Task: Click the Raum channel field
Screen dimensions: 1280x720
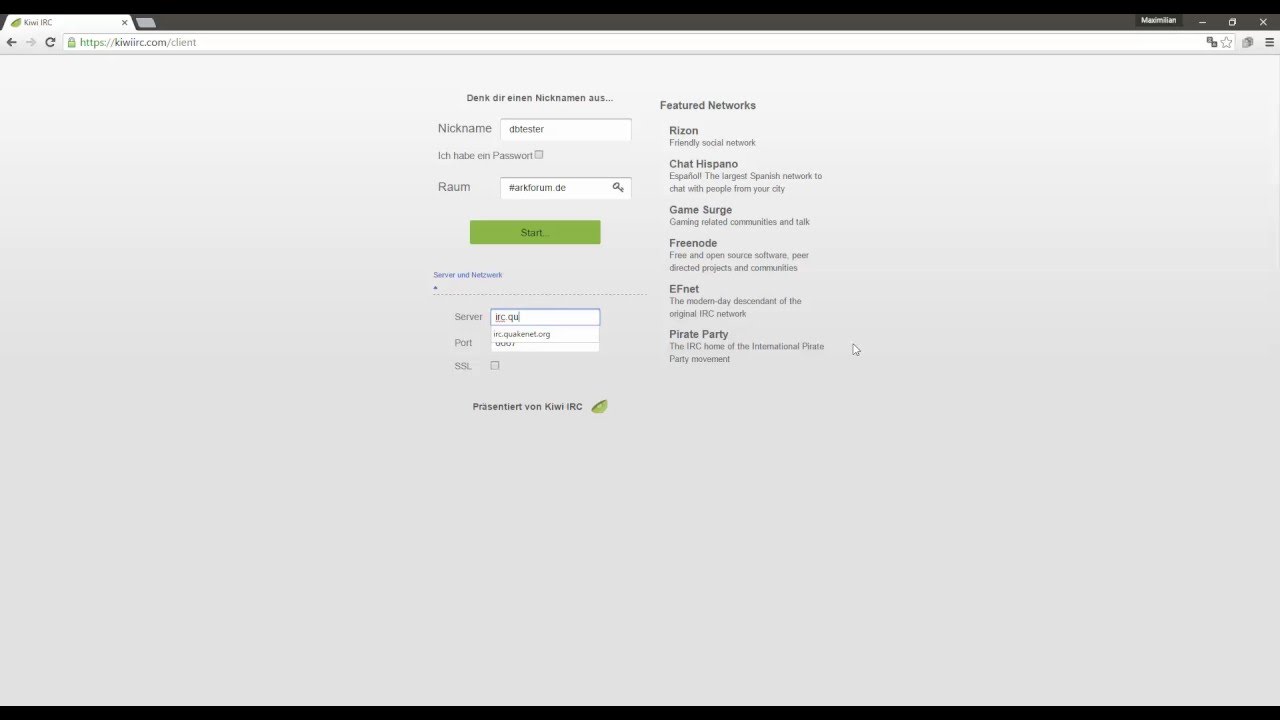Action: (x=566, y=187)
